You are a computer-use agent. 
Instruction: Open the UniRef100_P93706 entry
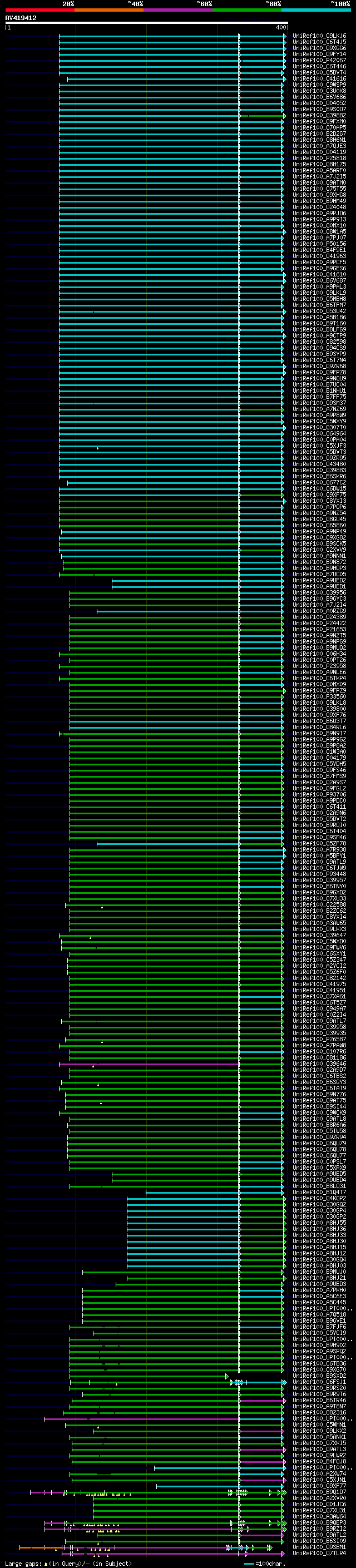coord(319,794)
